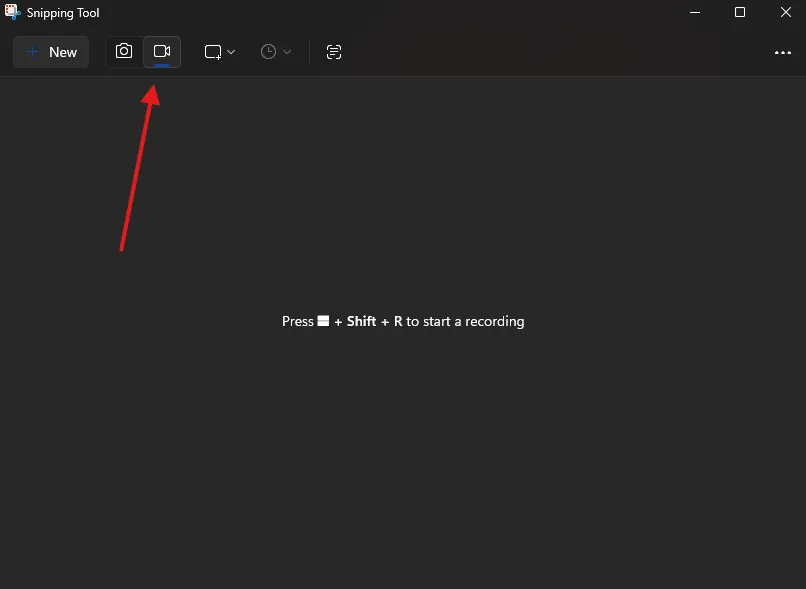The height and width of the screenshot is (589, 806).
Task: Maximize the Snipping Tool window
Action: 740,13
